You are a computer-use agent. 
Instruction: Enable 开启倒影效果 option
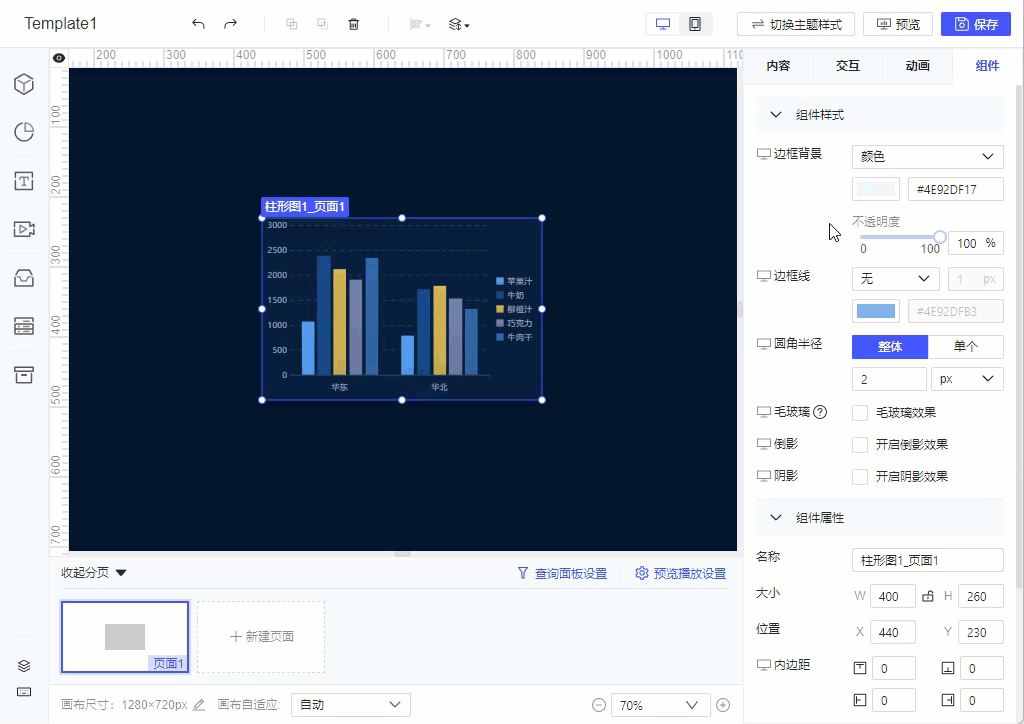(x=860, y=444)
